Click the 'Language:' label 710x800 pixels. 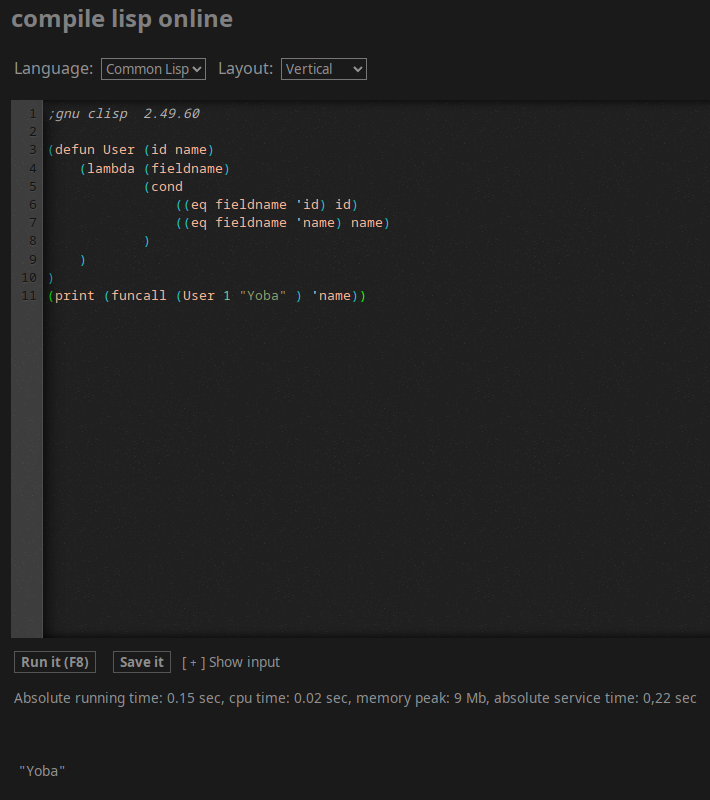pos(54,68)
